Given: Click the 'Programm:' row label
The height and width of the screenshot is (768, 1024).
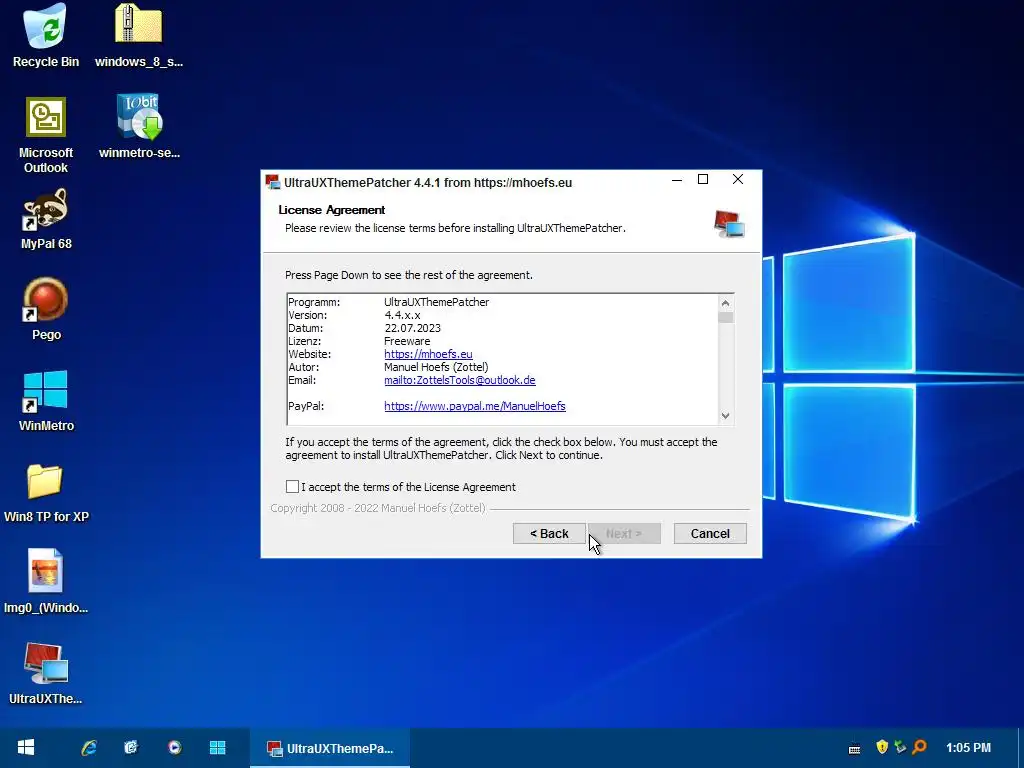Looking at the screenshot, I should click(x=314, y=302).
